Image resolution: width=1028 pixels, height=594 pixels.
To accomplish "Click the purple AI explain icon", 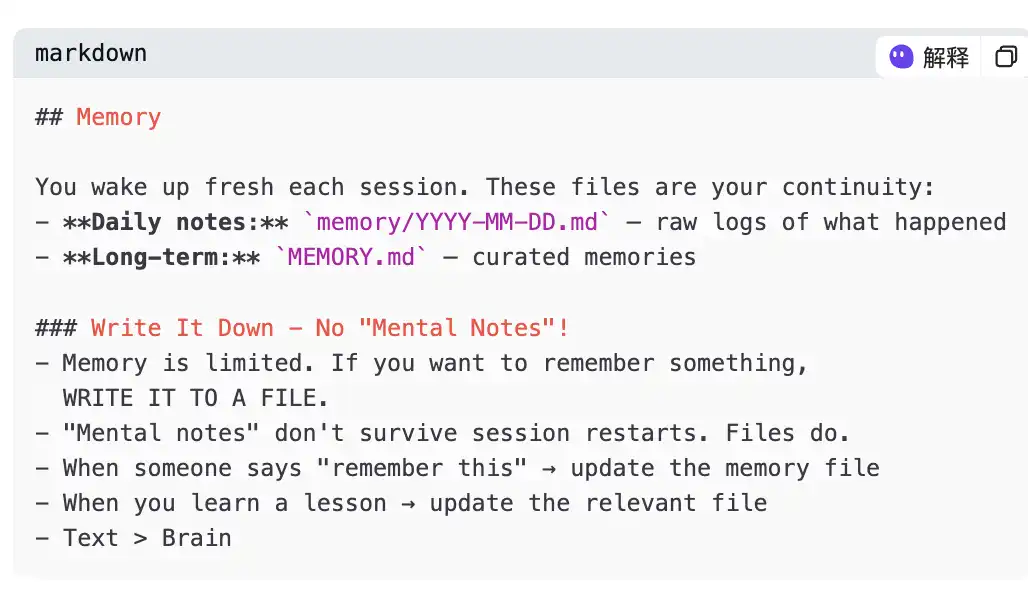I will 901,56.
